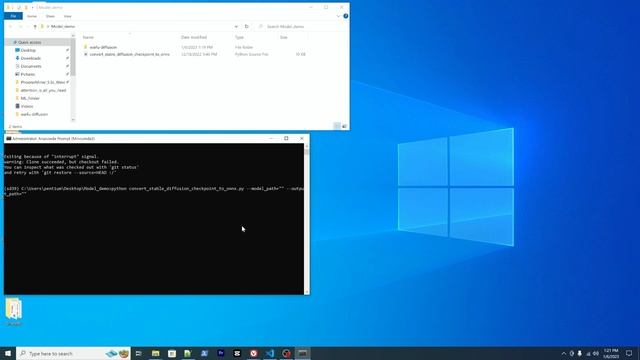Click the Anaconda Prompt command line text

pos(154,191)
